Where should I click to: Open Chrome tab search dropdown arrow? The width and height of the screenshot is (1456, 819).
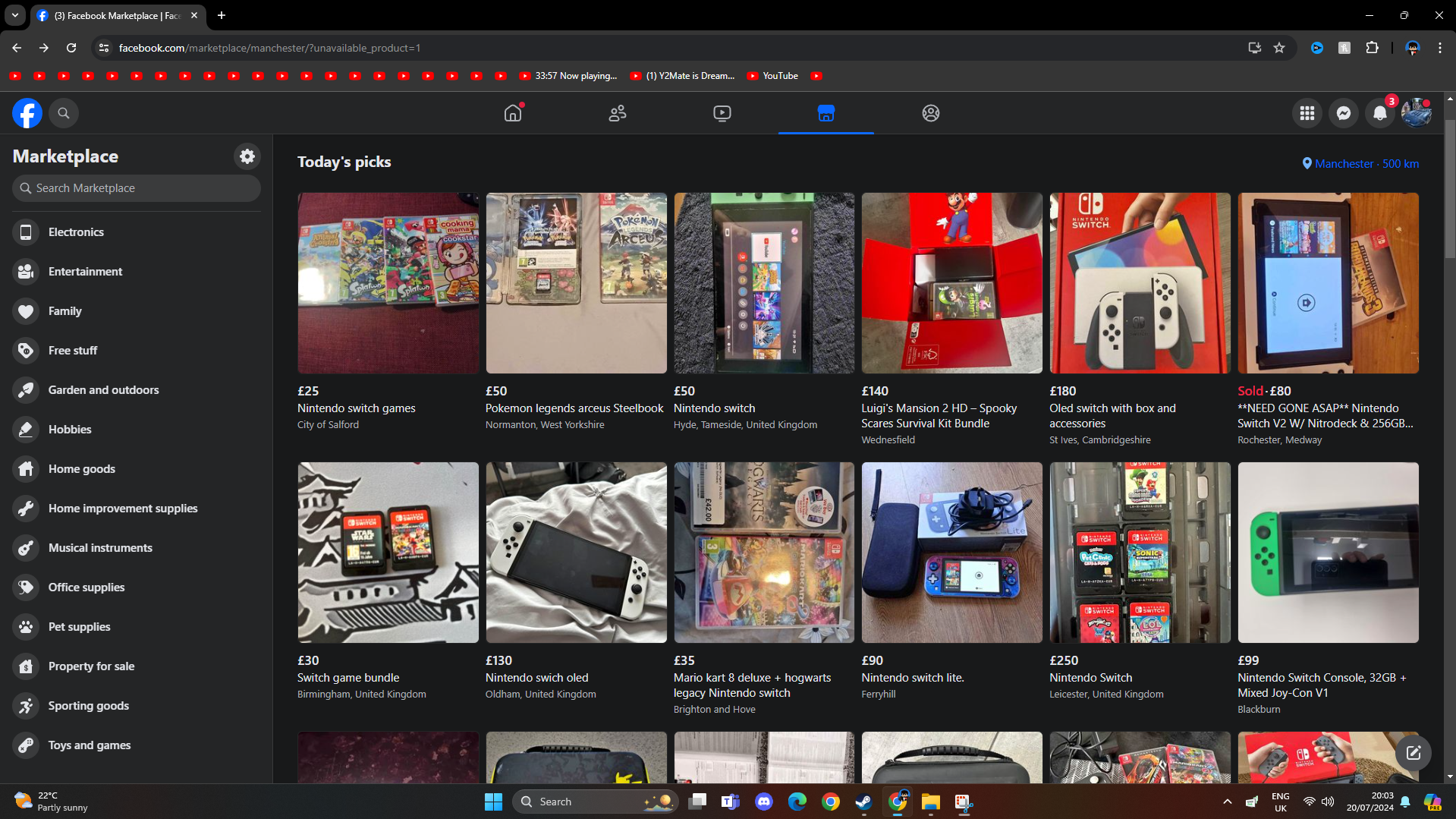point(15,15)
